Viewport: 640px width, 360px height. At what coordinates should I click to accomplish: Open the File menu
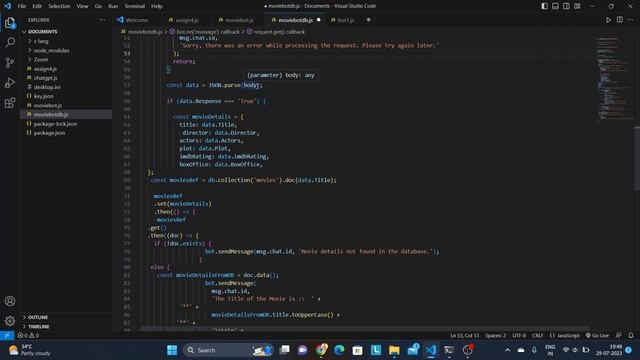(x=22, y=6)
